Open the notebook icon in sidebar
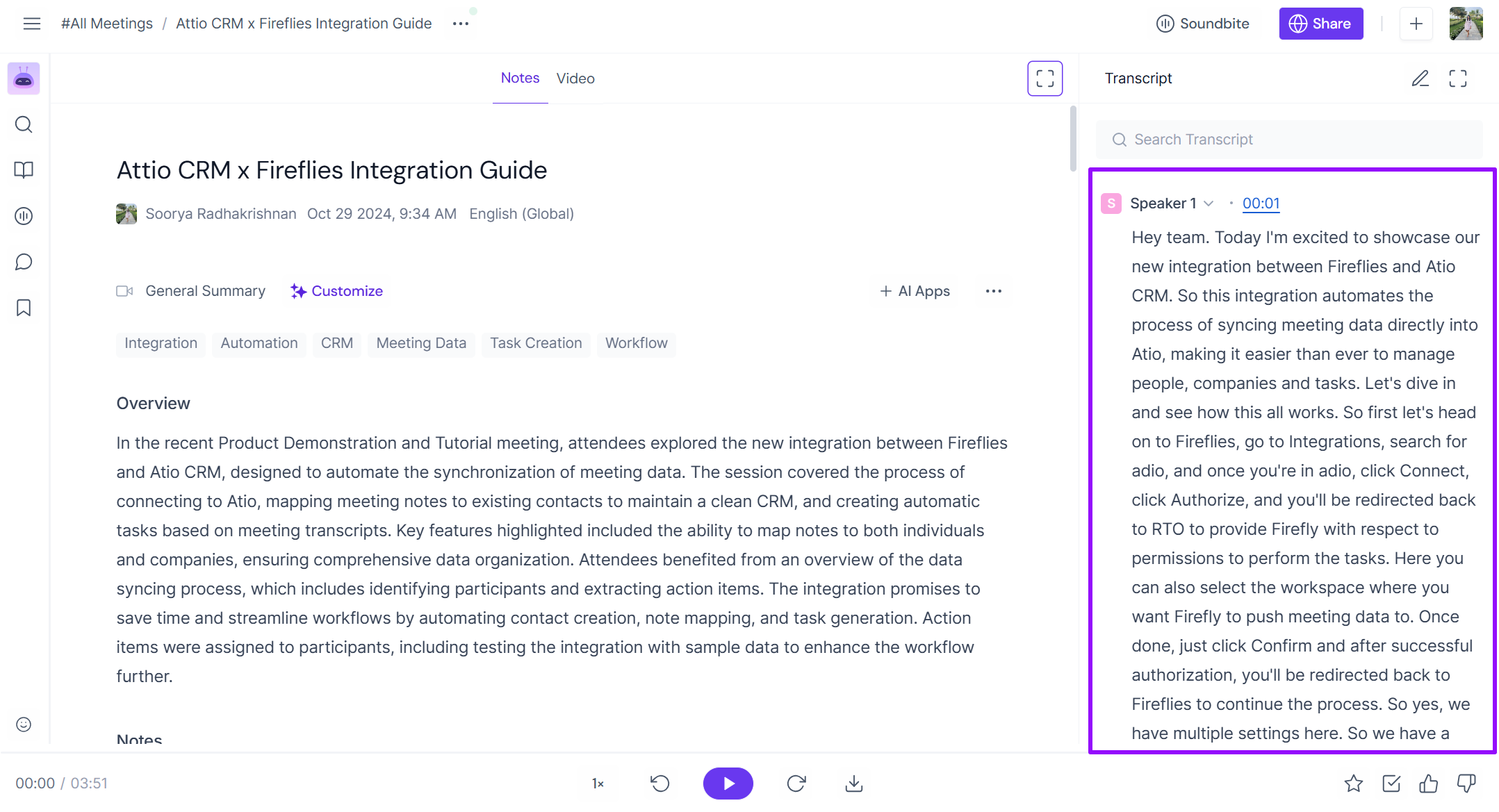The width and height of the screenshot is (1499, 812). pos(24,170)
